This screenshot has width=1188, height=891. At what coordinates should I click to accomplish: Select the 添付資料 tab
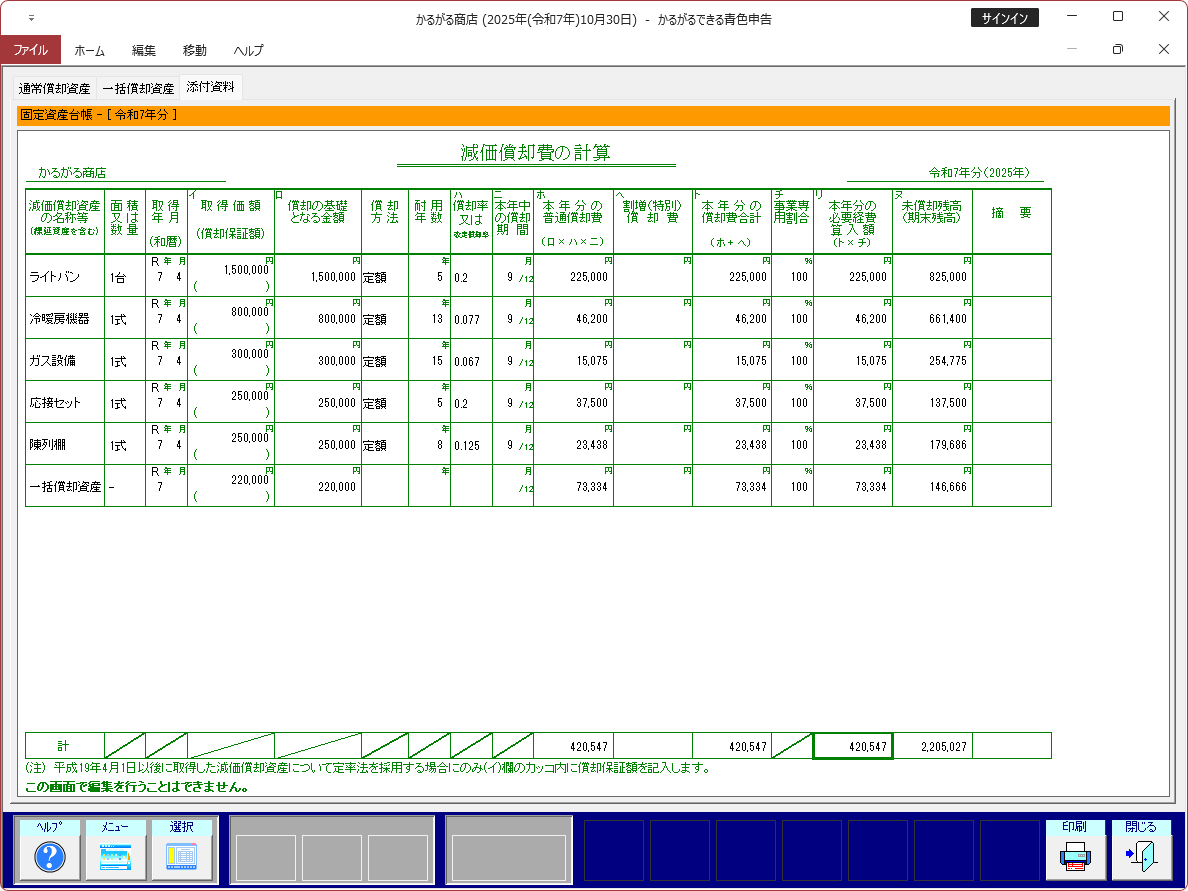tap(210, 87)
